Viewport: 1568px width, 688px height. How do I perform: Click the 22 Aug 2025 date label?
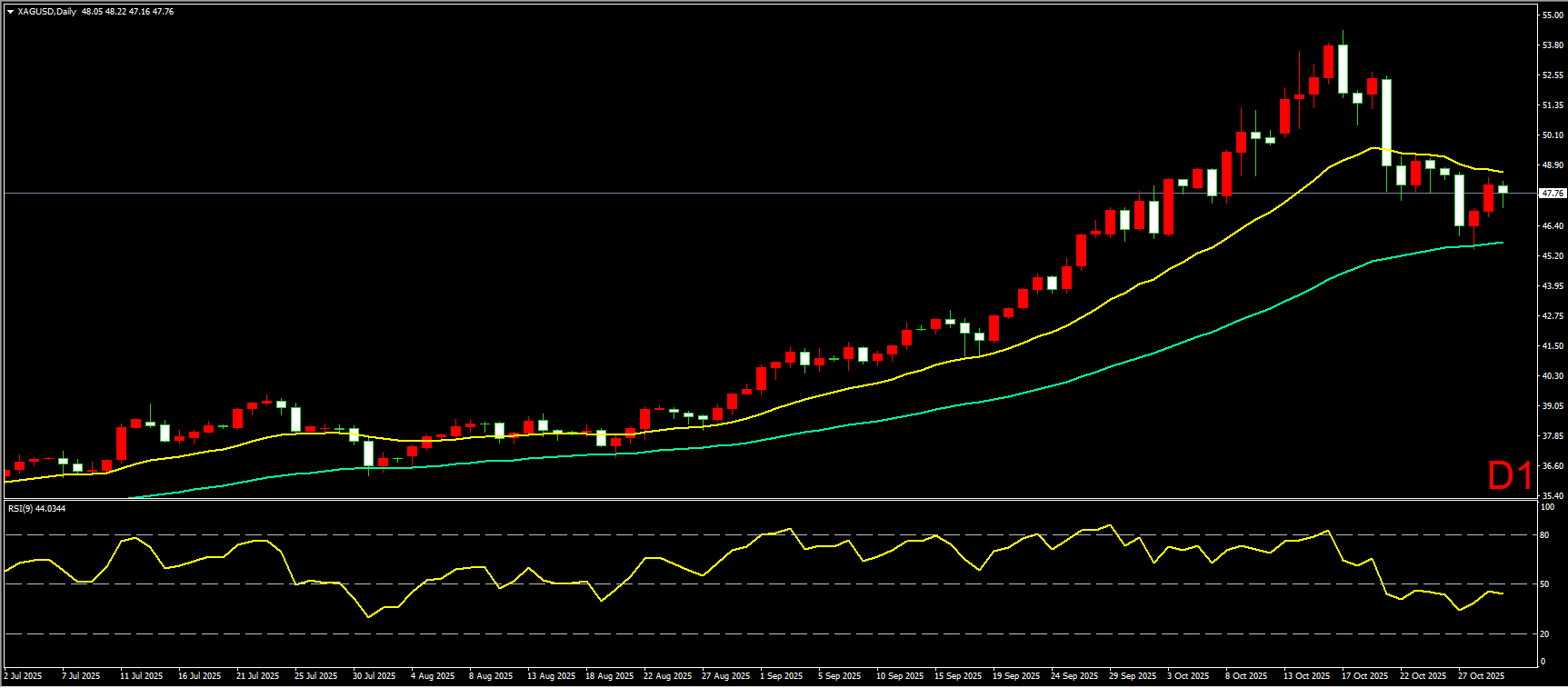coord(667,675)
